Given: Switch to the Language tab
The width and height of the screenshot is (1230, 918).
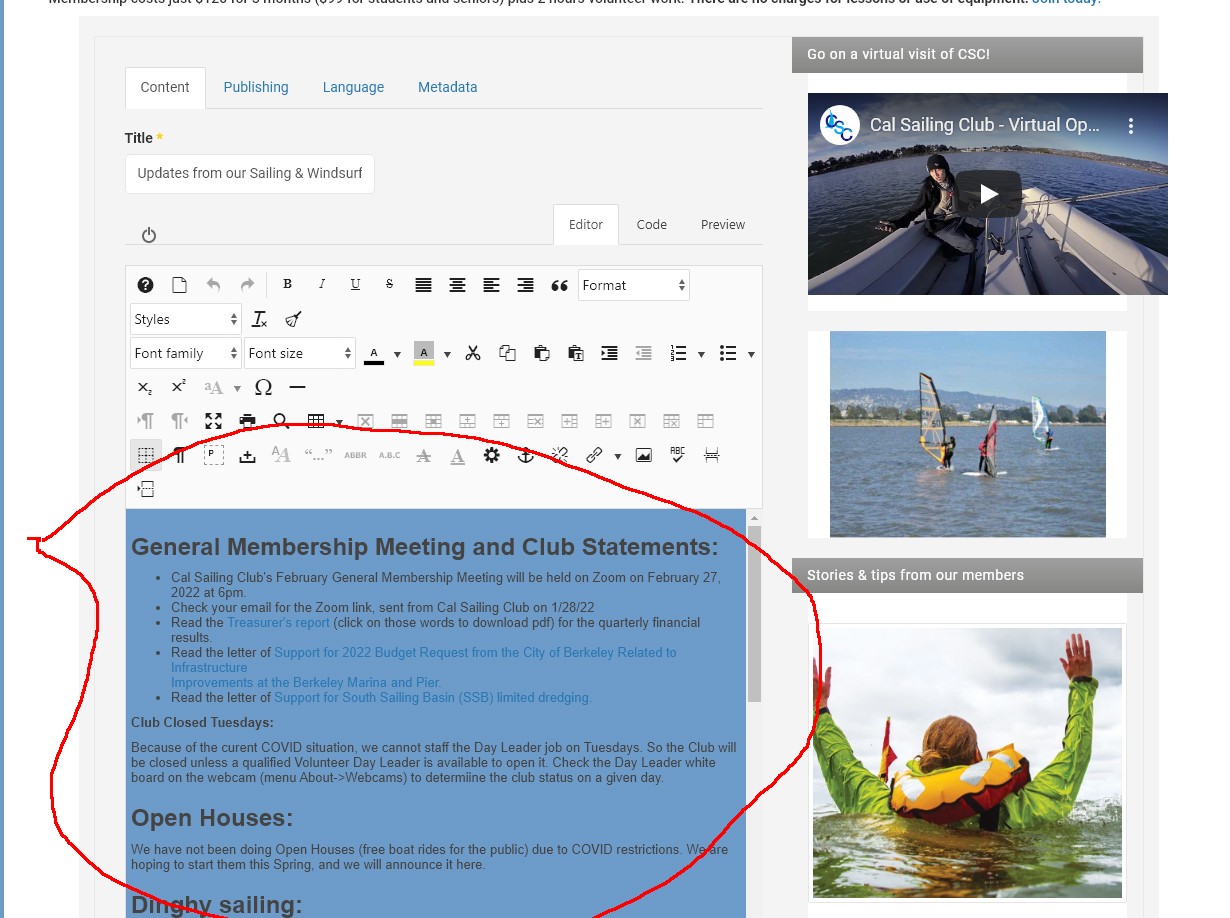Looking at the screenshot, I should click(353, 87).
